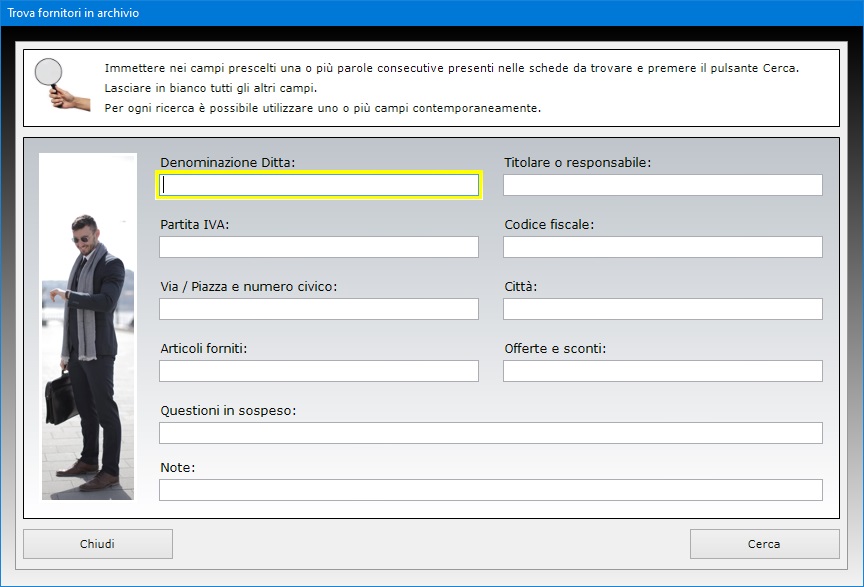Click the 'Partita IVA:' label
Screen dimensions: 864x587
pos(195,224)
